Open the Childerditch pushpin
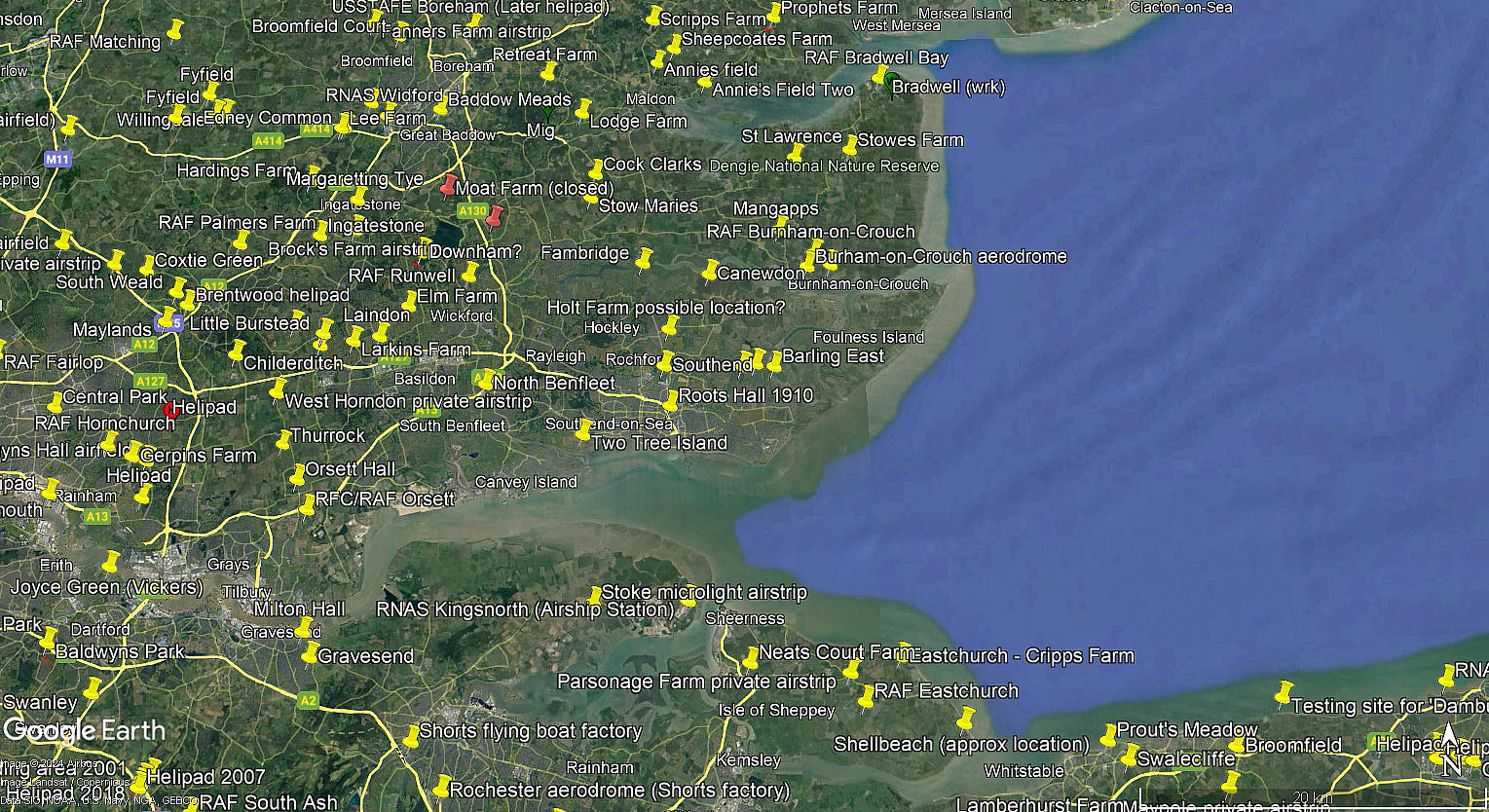The width and height of the screenshot is (1489, 812). point(236,350)
